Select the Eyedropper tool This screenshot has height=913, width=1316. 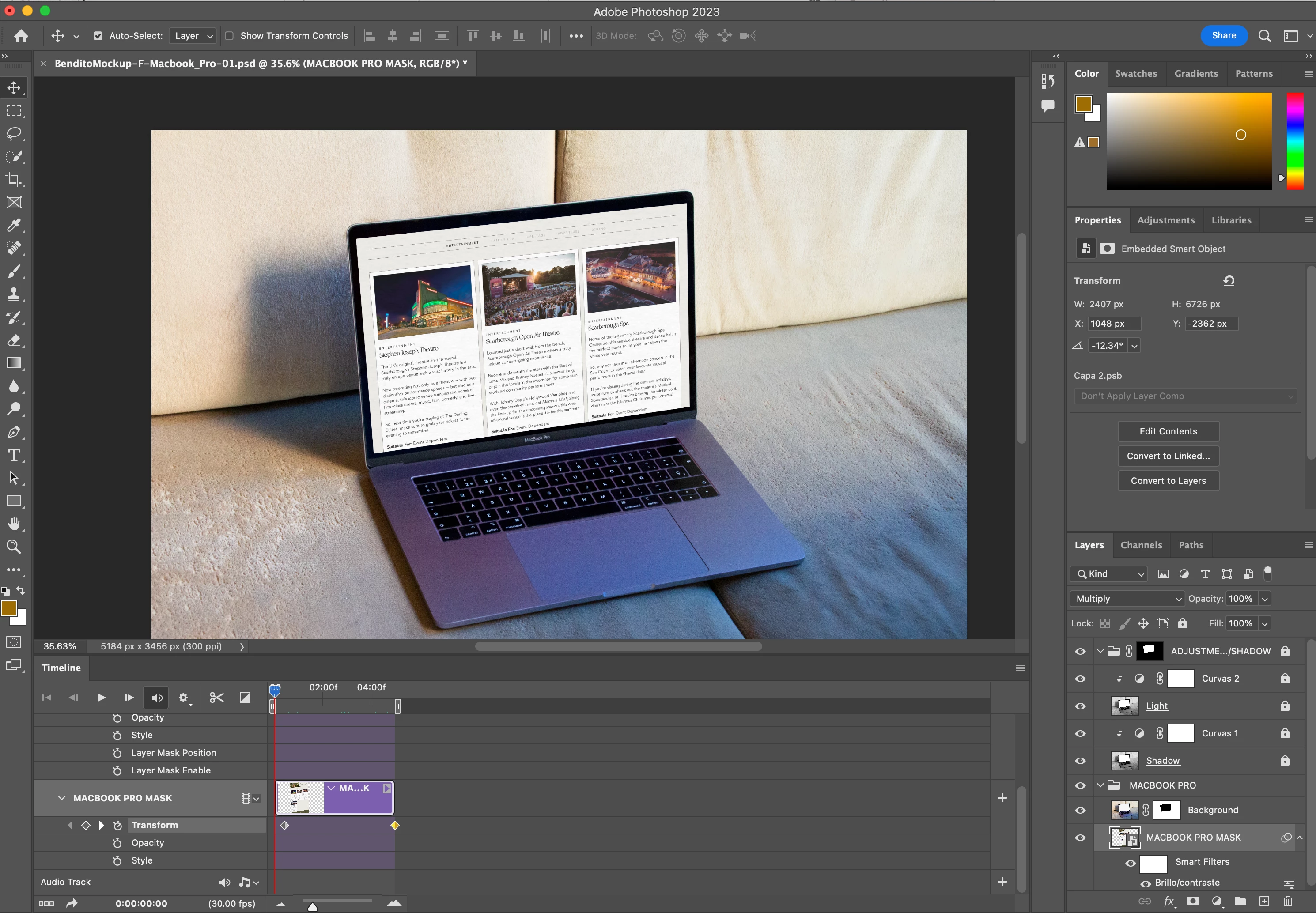pyautogui.click(x=14, y=226)
